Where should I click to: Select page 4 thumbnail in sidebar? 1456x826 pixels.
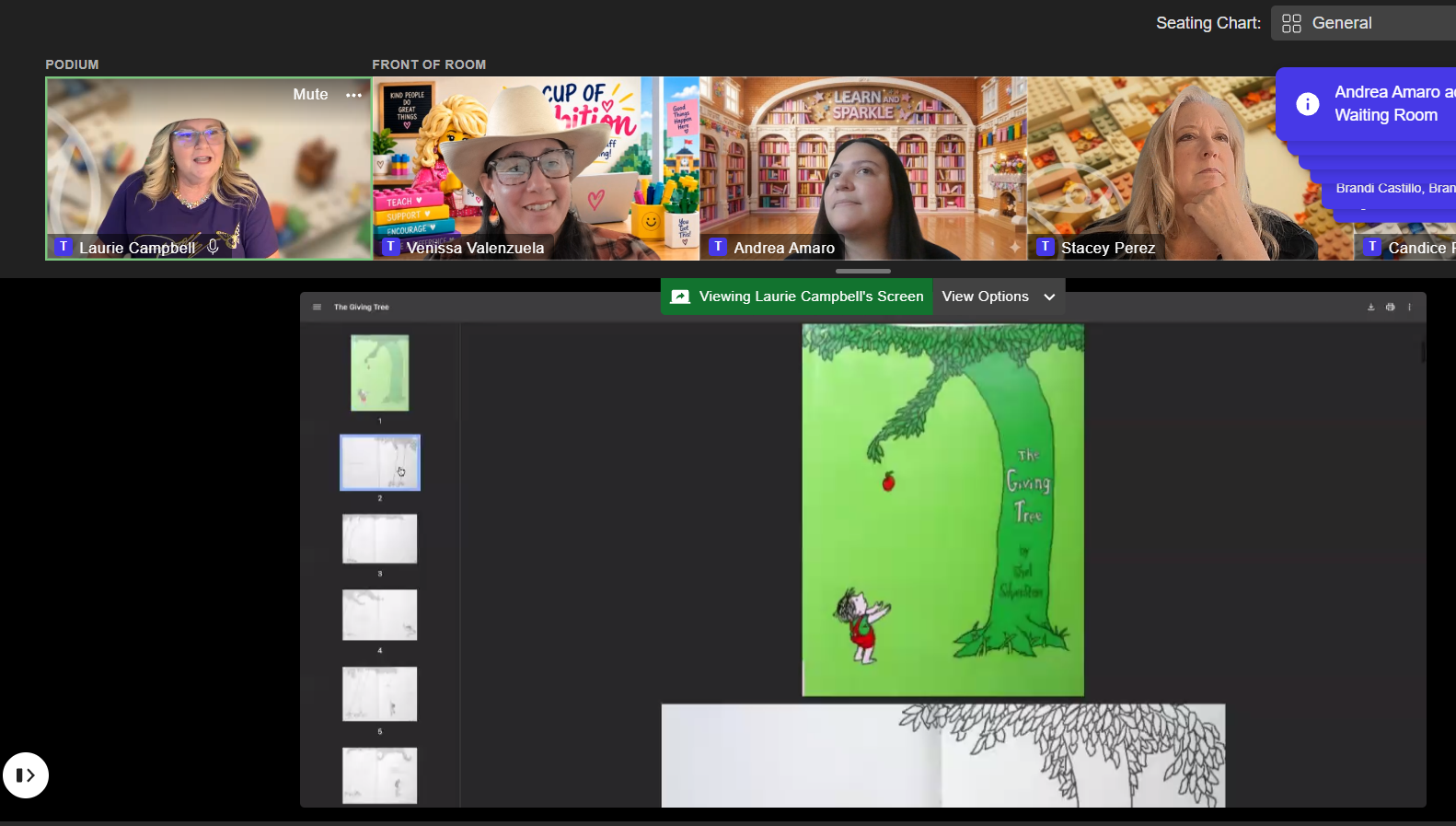[380, 615]
